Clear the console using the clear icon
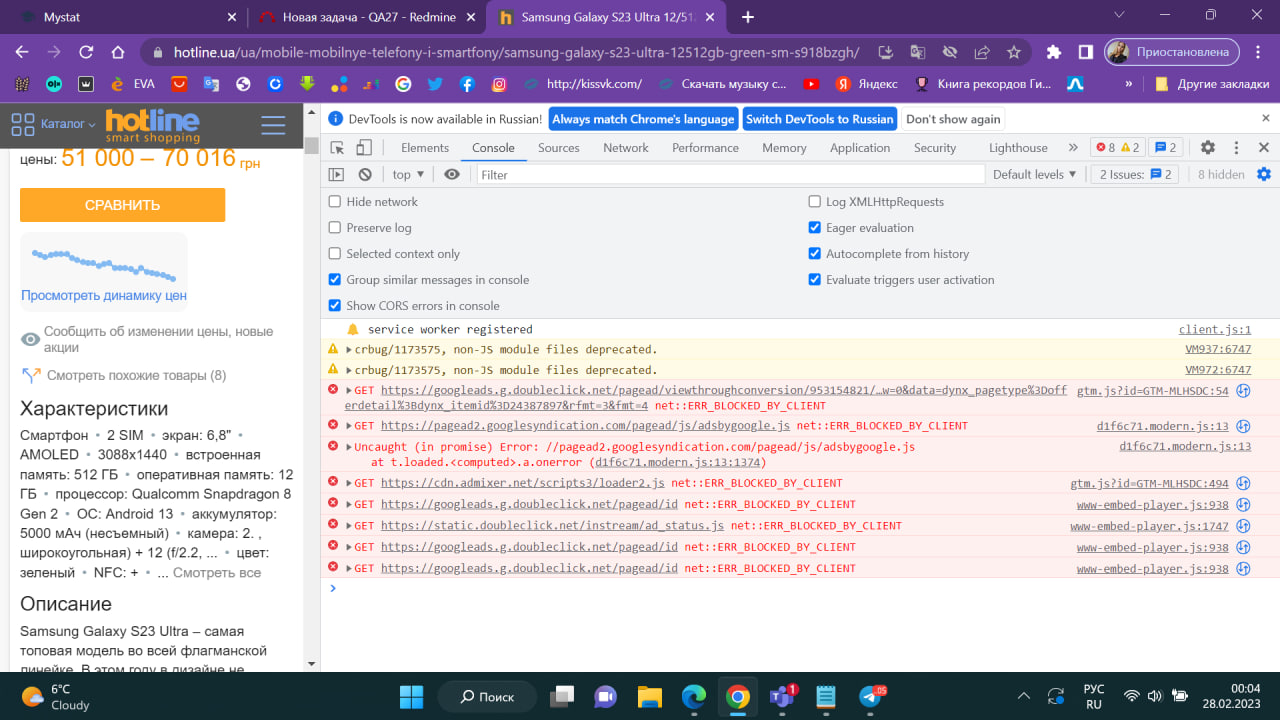The height and width of the screenshot is (720, 1280). [x=365, y=174]
